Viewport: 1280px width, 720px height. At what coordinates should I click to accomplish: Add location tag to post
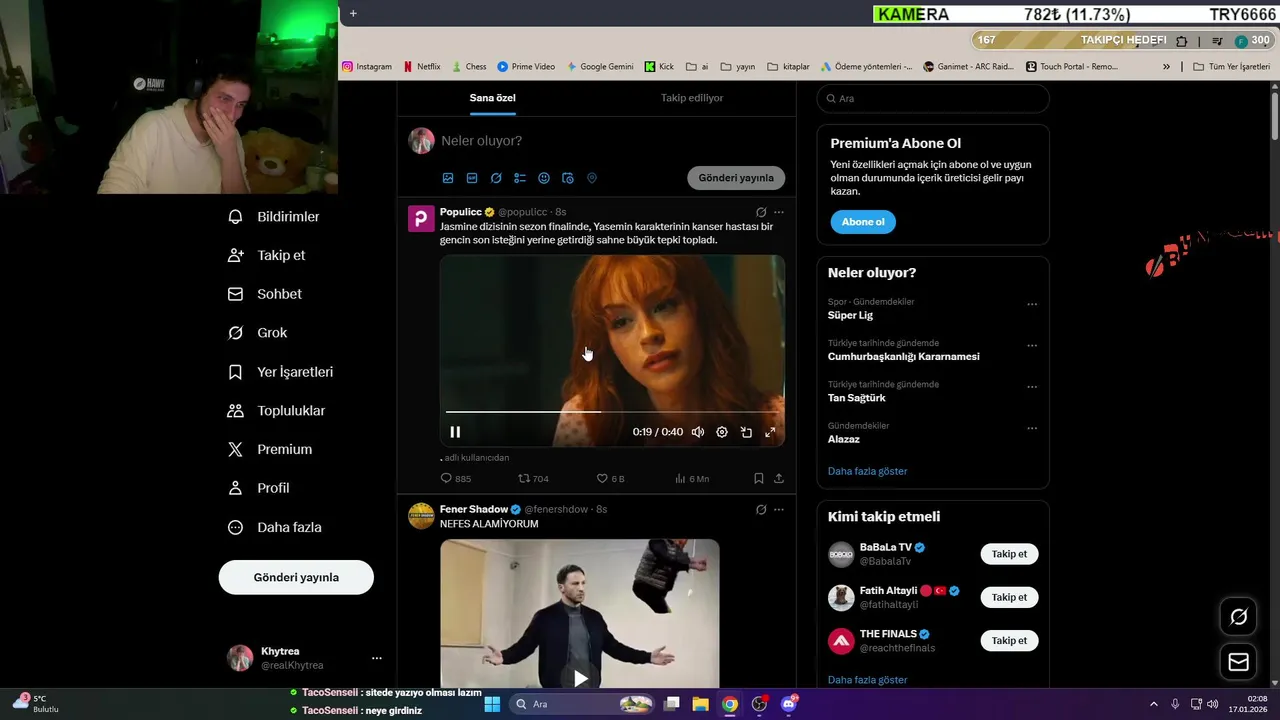click(592, 178)
